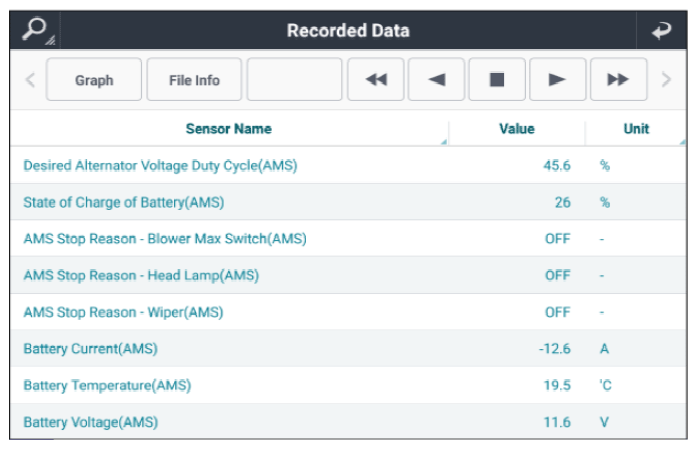Click the Unit column header
Image resolution: width=697 pixels, height=449 pixels.
(636, 129)
